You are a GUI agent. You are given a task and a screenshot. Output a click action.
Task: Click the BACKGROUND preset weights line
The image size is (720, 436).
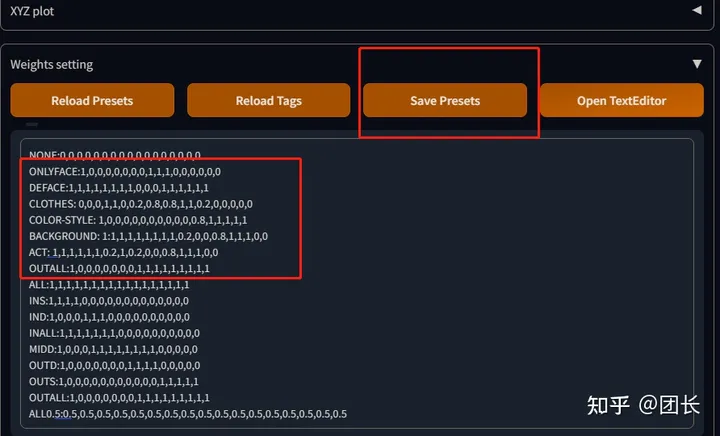click(x=148, y=236)
